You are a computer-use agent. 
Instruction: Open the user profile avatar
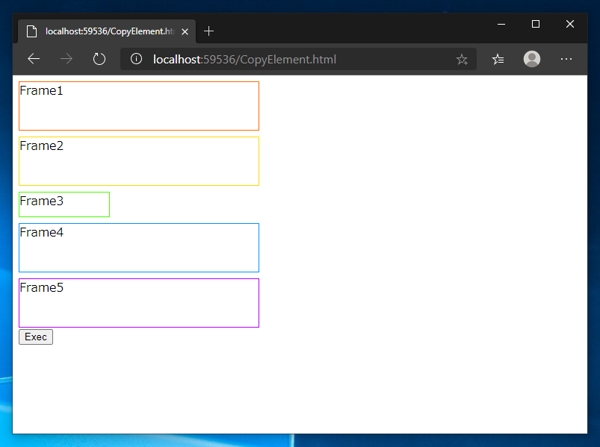point(532,59)
